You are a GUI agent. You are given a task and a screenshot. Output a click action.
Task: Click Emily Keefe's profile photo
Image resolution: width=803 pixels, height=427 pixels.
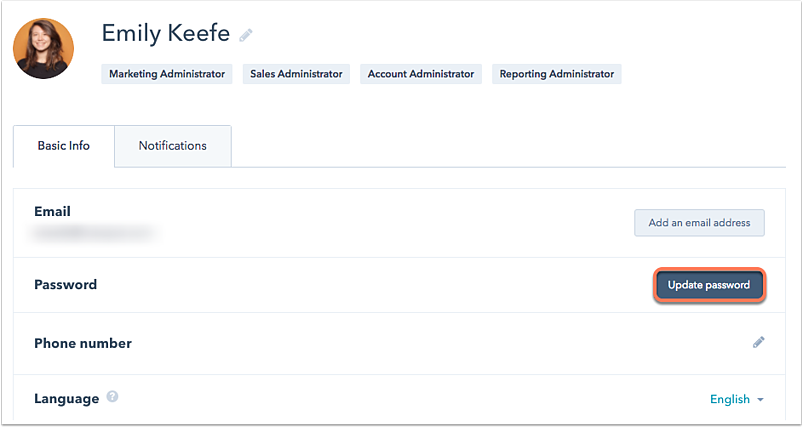[x=43, y=48]
